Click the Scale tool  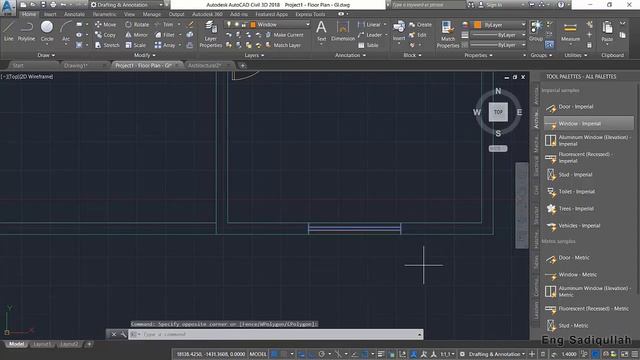[x=136, y=45]
